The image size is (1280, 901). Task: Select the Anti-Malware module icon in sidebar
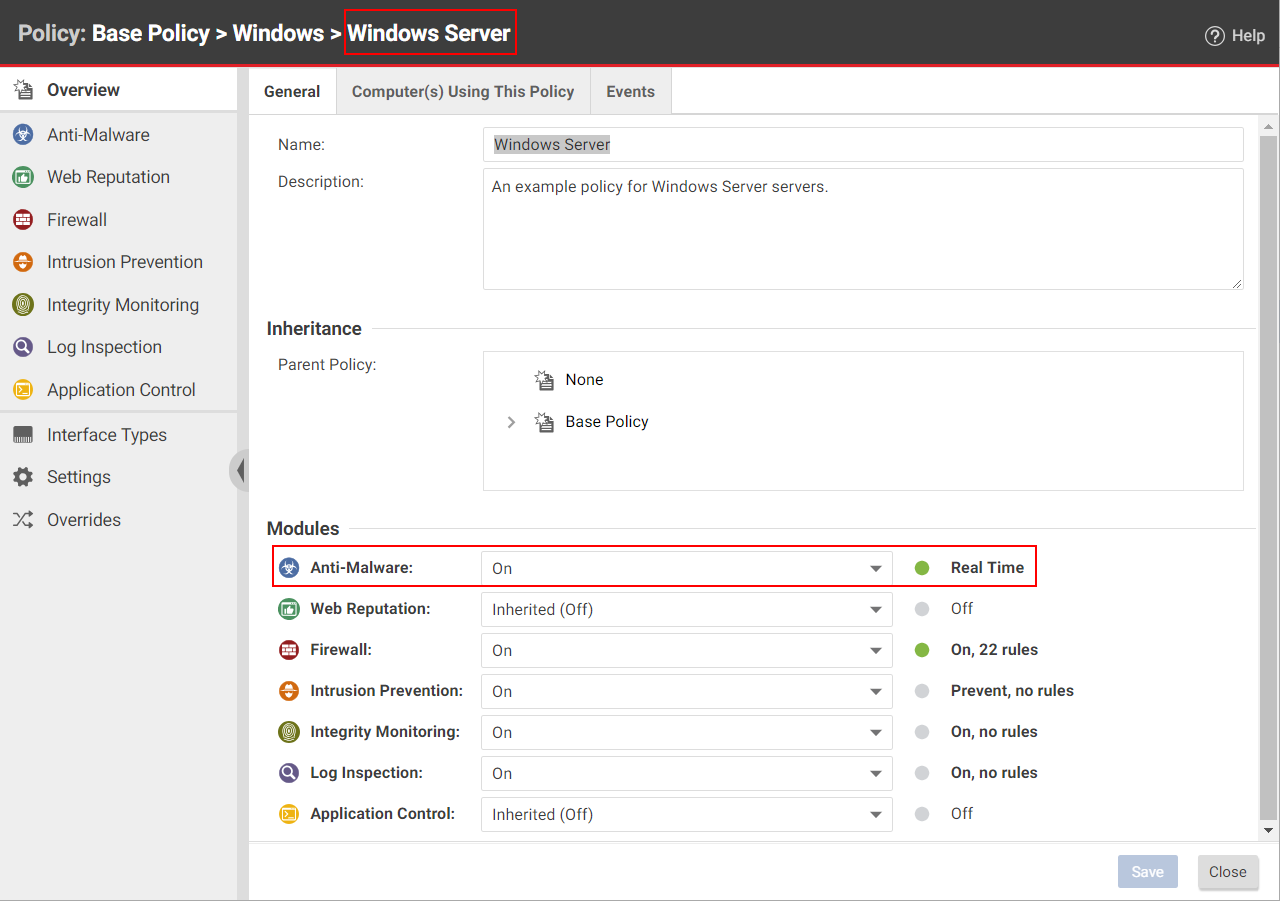tap(22, 134)
